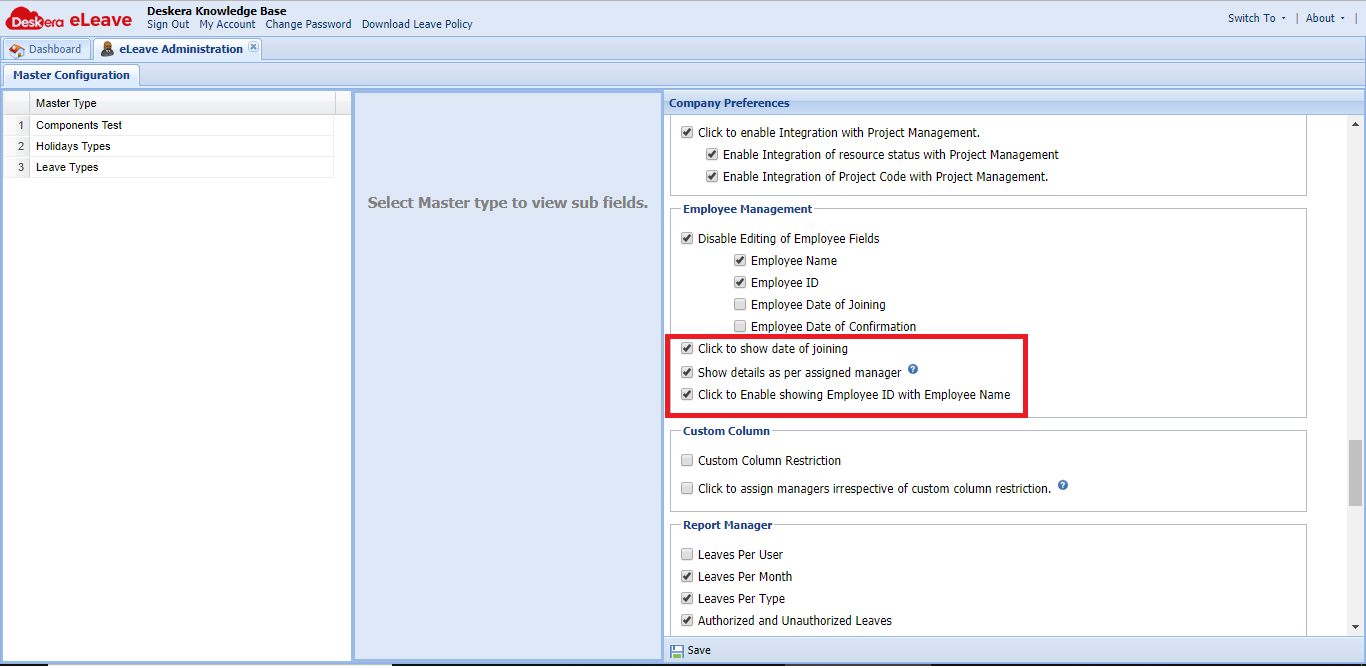Close the eLeave Administration tab
The image size is (1366, 668).
coord(254,47)
